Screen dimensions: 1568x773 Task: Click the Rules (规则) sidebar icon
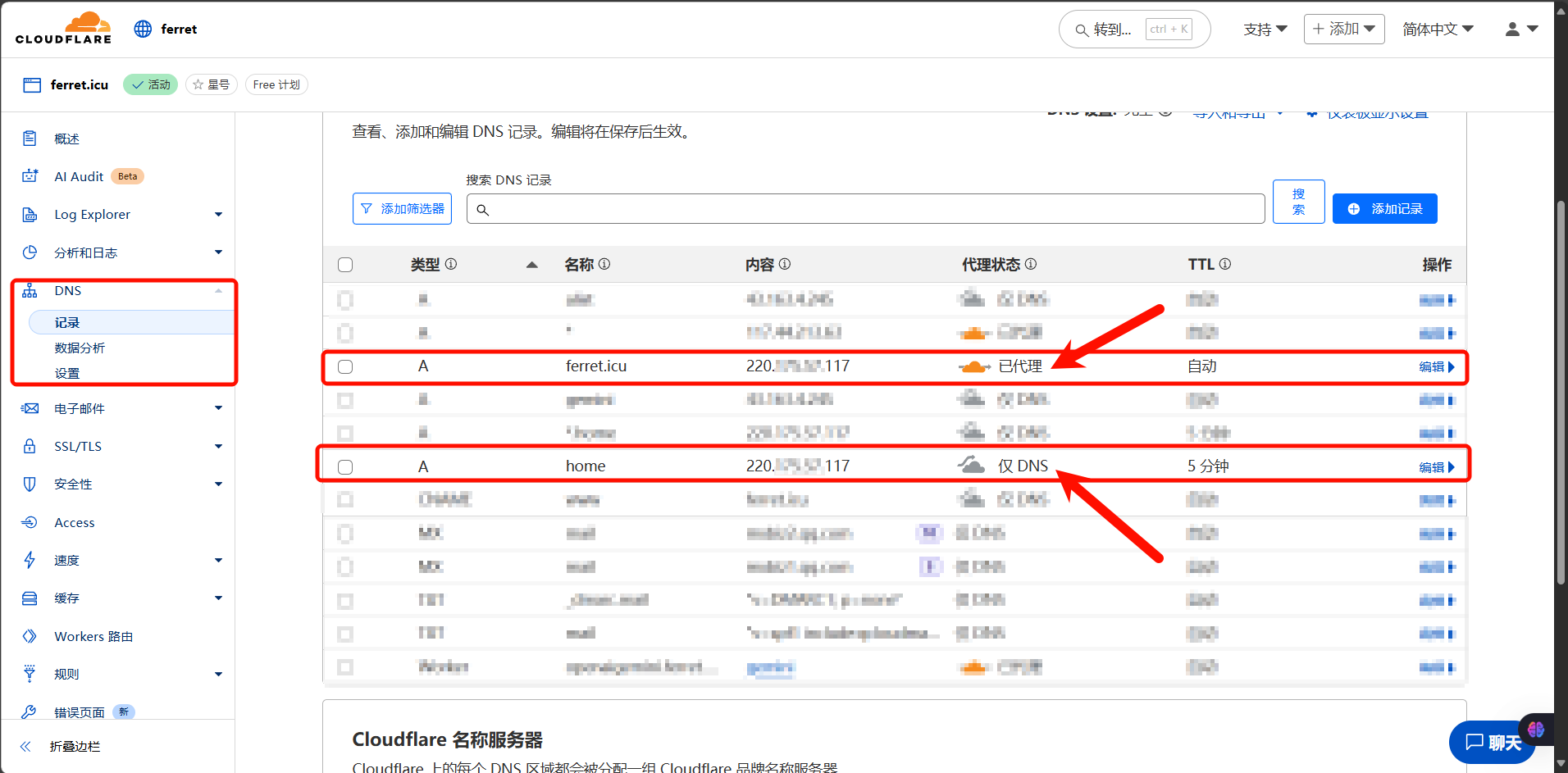(x=30, y=674)
